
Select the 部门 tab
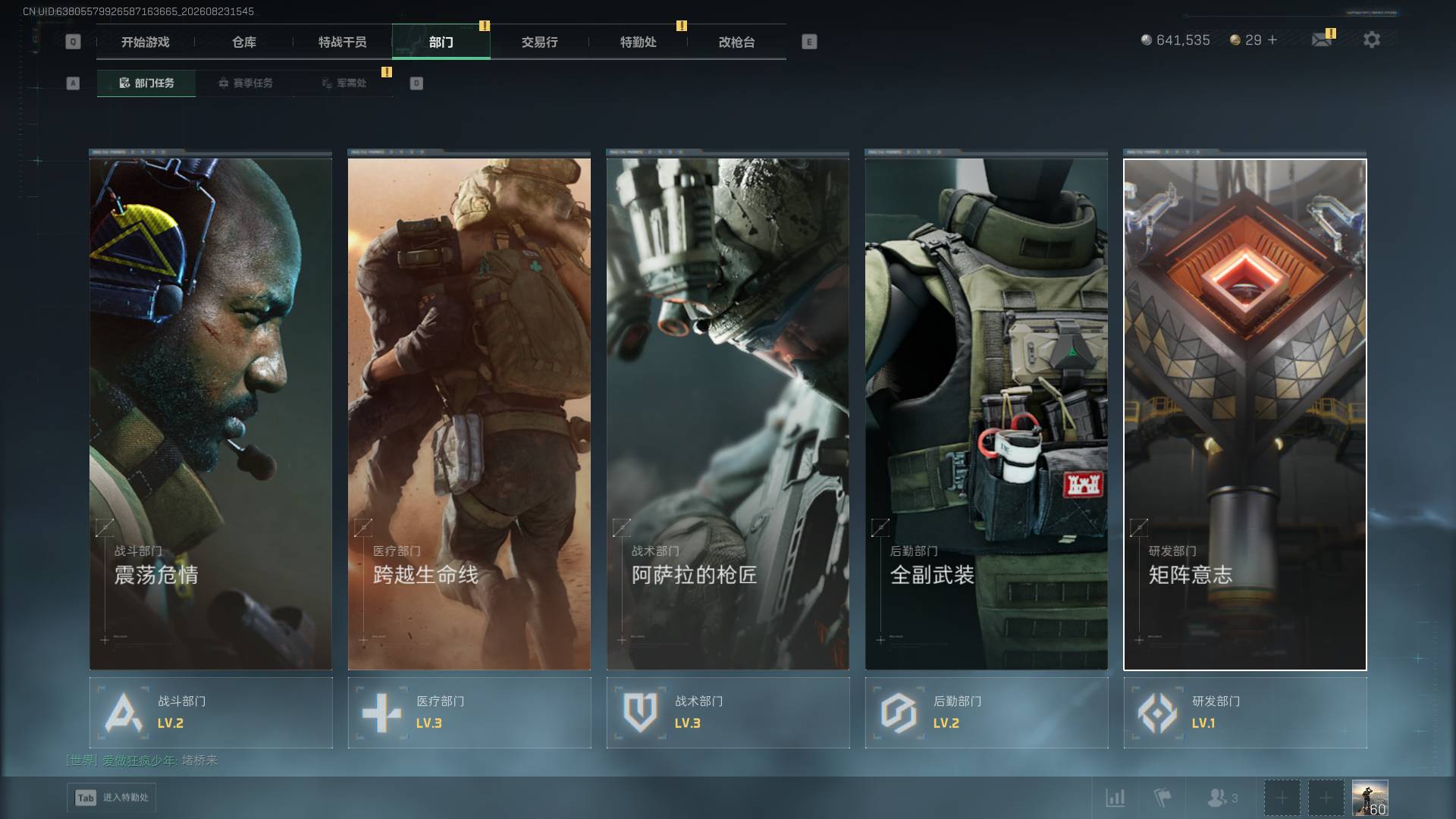point(441,42)
